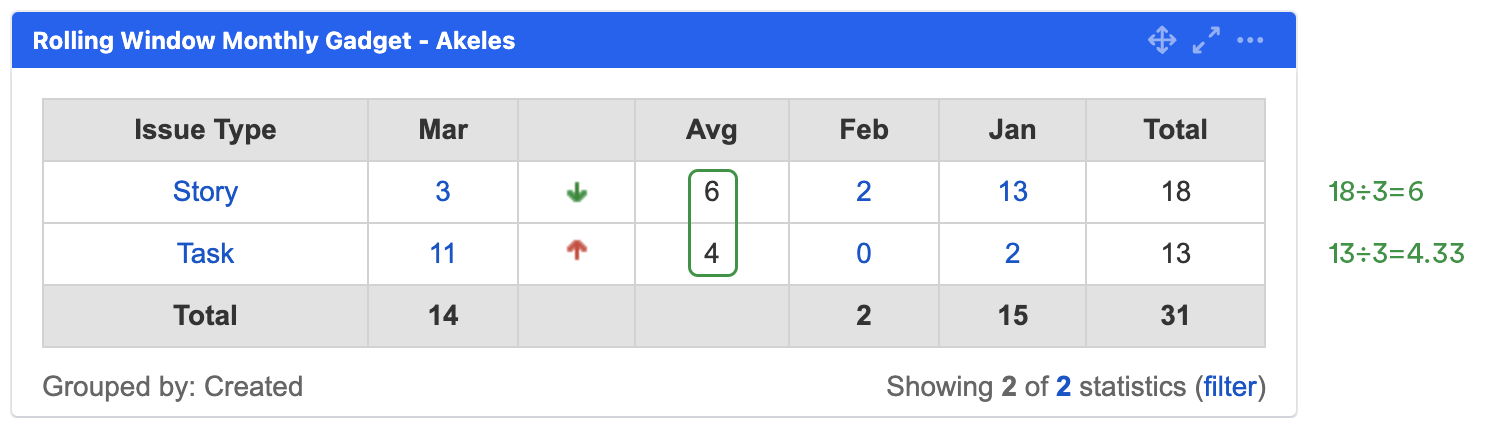
Task: Click Task count 2 for January
Action: coord(1012,254)
